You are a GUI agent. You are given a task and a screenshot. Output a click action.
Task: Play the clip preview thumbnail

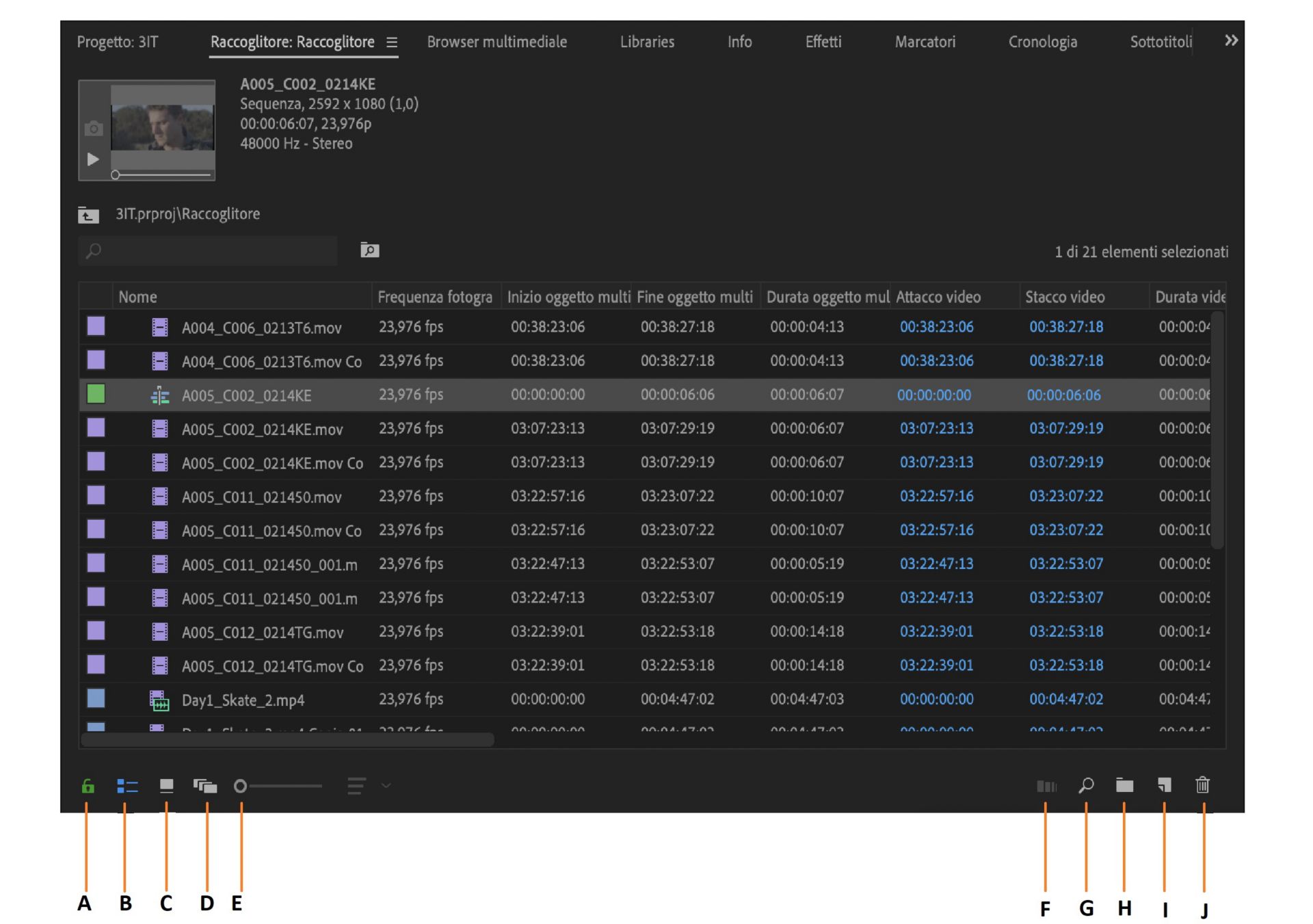(x=93, y=159)
